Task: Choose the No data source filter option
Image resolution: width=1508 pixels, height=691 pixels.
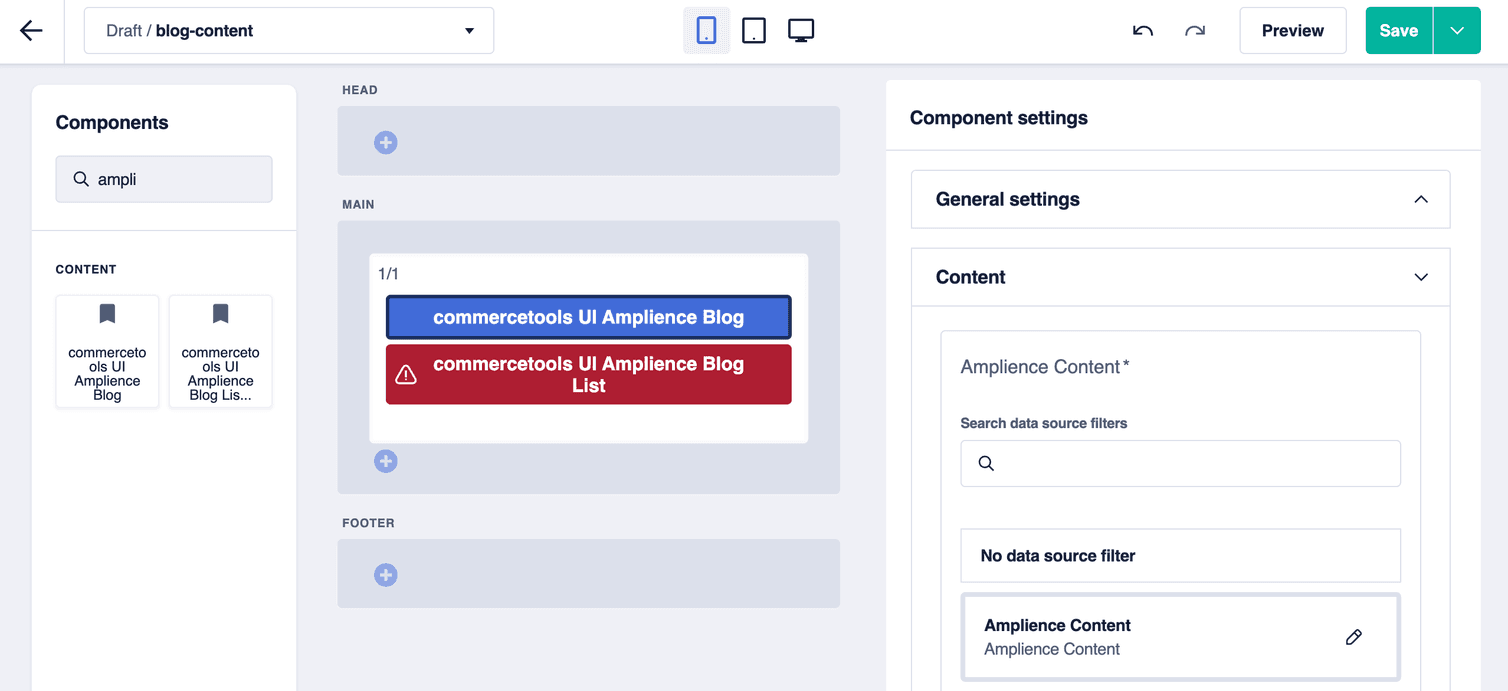Action: [x=1180, y=555]
